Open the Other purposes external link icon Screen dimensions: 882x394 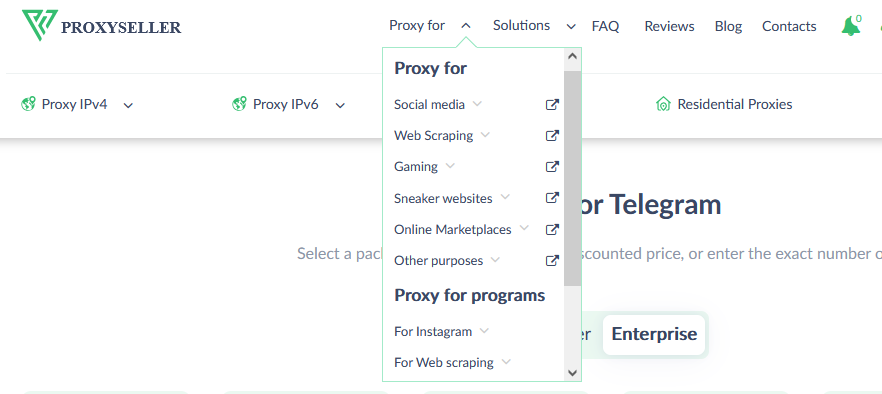click(552, 260)
